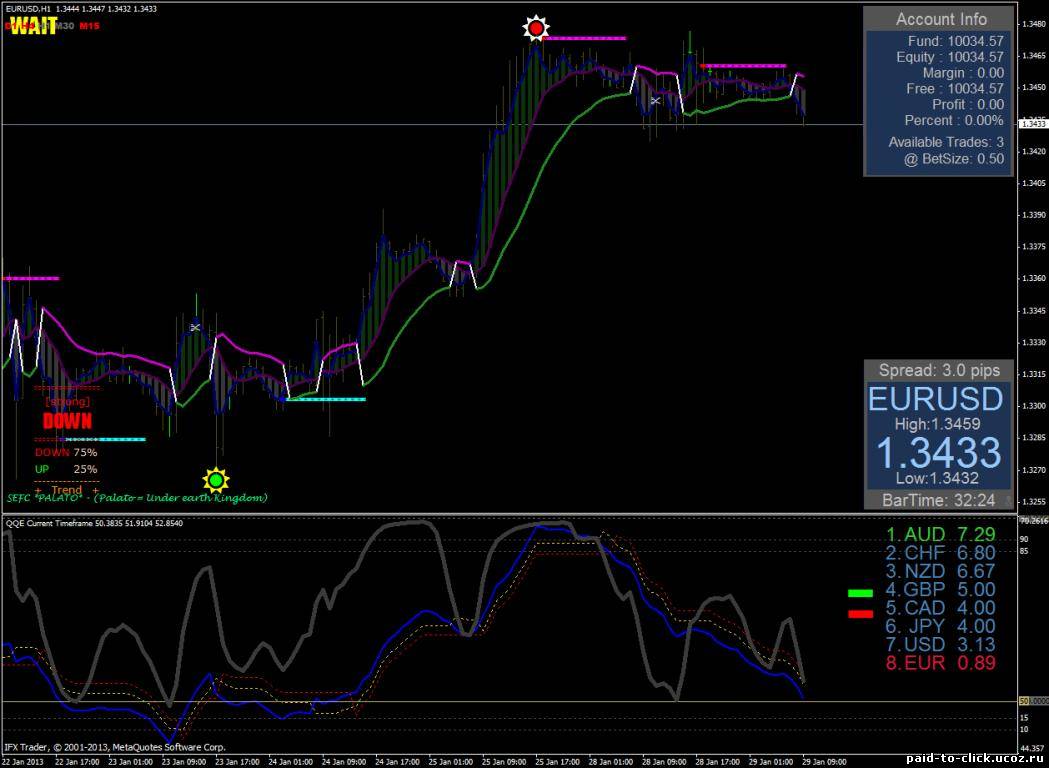Select the Free : 10034.57 line
The image size is (1049, 768).
[x=955, y=88]
